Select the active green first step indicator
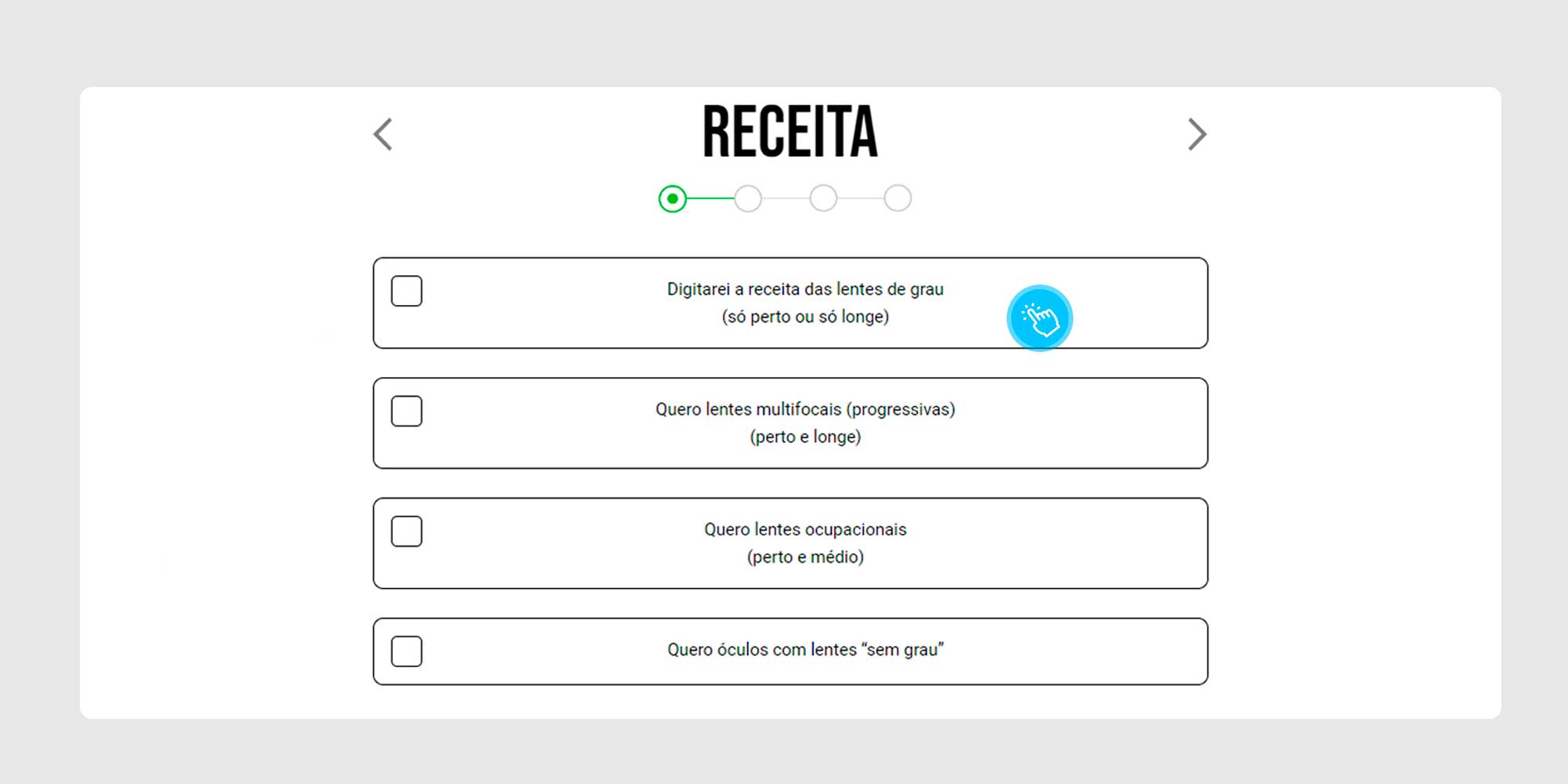This screenshot has height=784, width=1568. coord(673,199)
